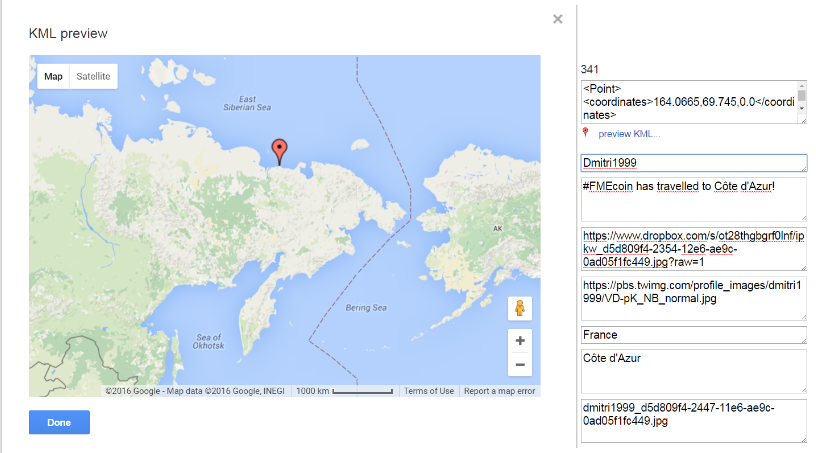The image size is (816, 453).
Task: Click the Côte d'Azur location field
Action: (693, 370)
